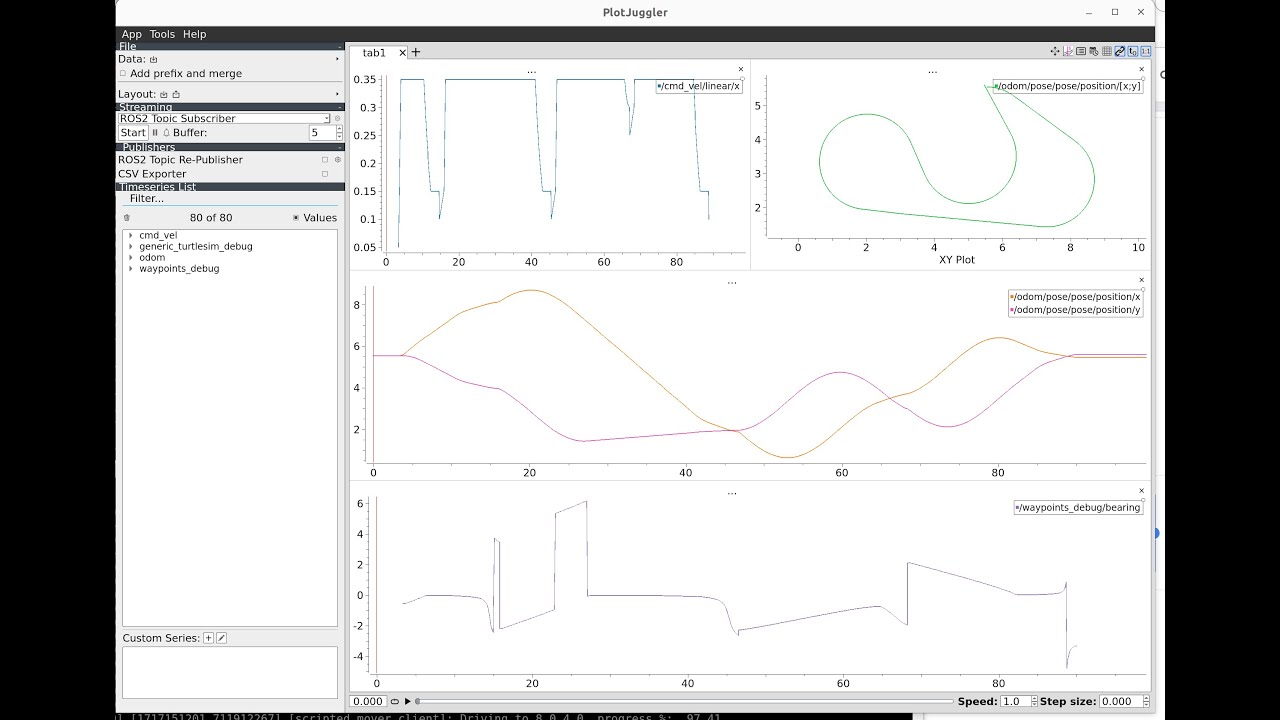Viewport: 1280px width, 720px height.
Task: Click the move plots crosshair icon
Action: pos(1055,51)
